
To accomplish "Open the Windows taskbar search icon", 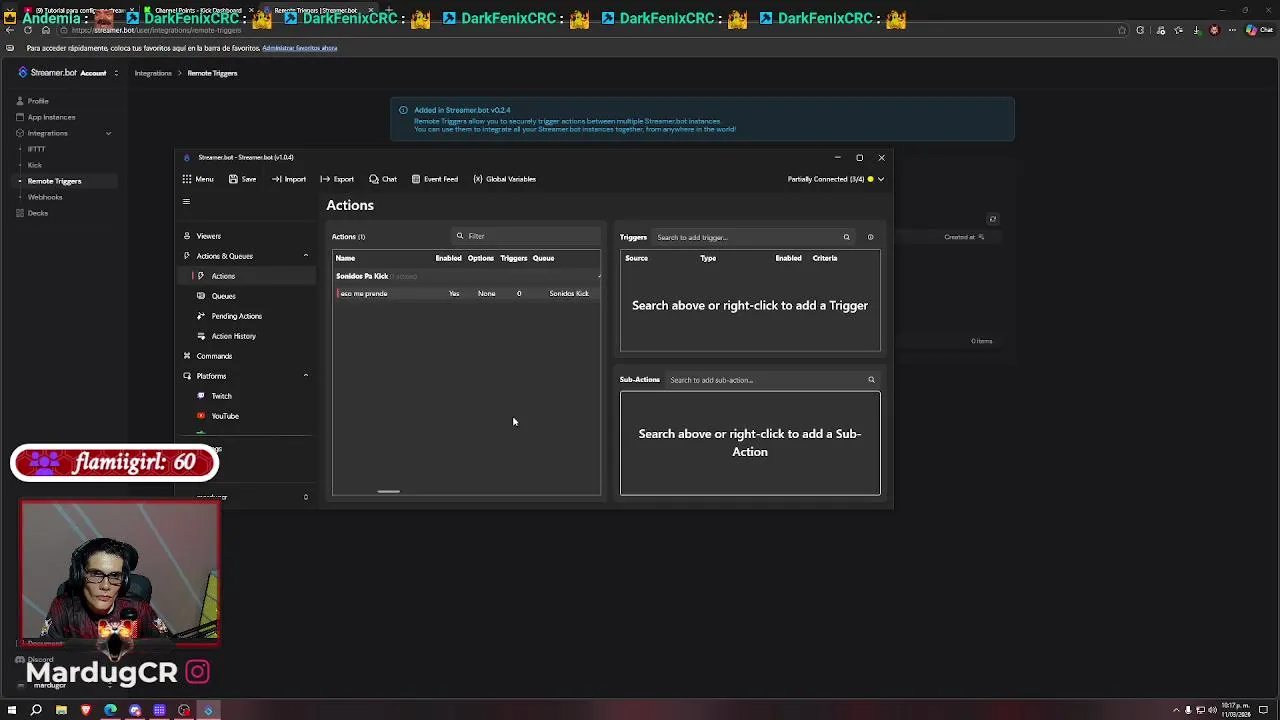I will pyautogui.click(x=36, y=710).
